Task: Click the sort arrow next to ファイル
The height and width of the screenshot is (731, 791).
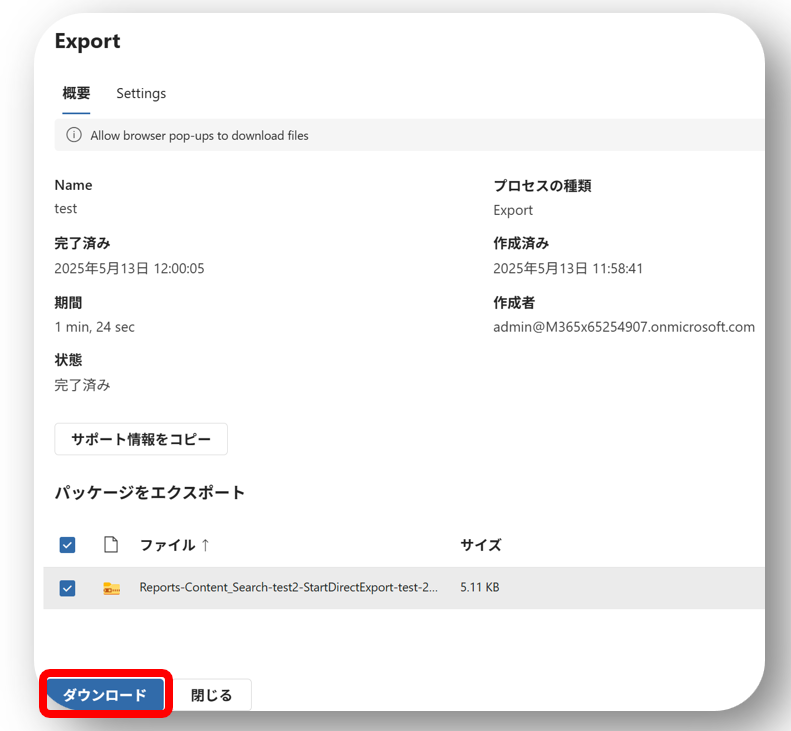Action: coord(205,545)
